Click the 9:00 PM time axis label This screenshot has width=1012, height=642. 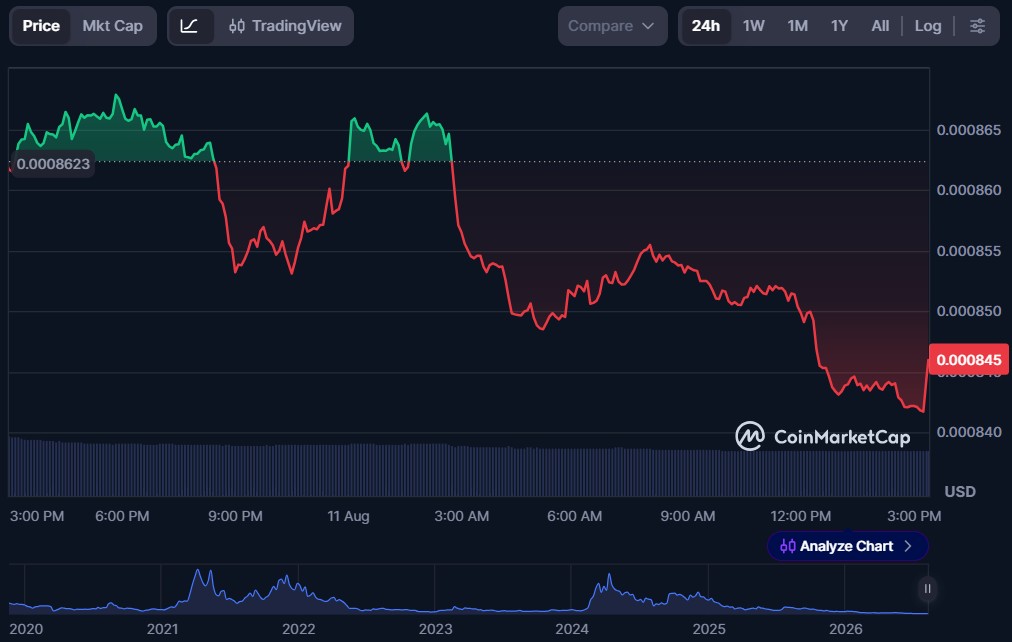[235, 516]
